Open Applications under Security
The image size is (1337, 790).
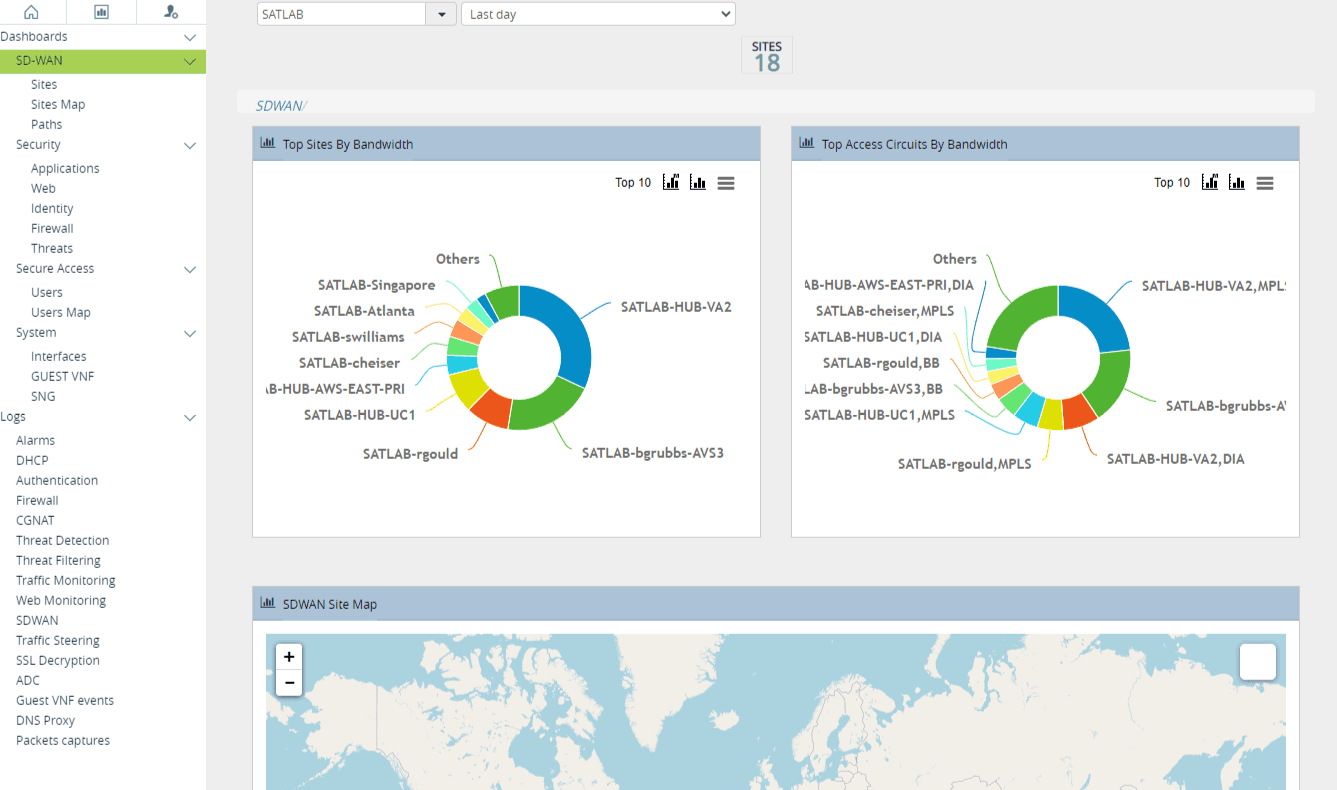click(x=65, y=168)
